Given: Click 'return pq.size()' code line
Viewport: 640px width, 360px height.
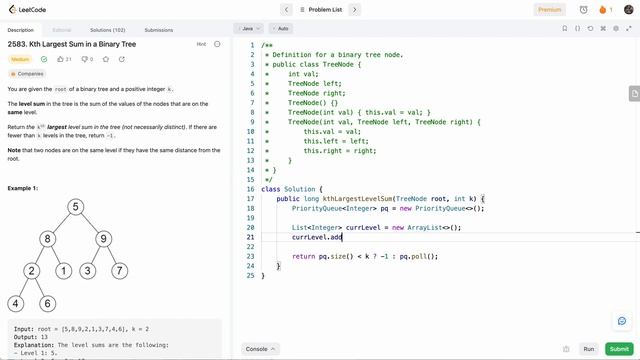Looking at the screenshot, I should (365, 256).
